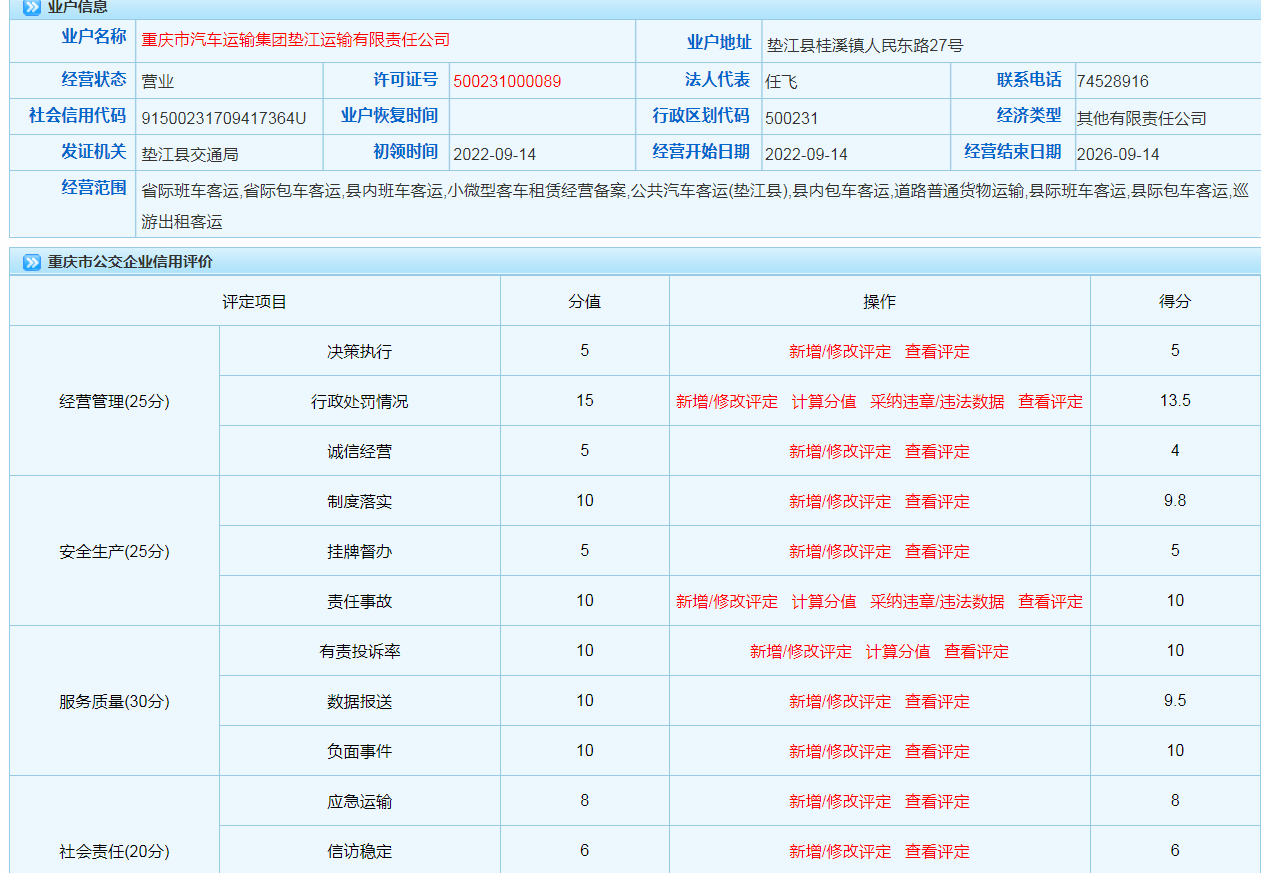Click 查看评定 for 有责投诉率
Screen dimensions: 1261x873
pyautogui.click(x=977, y=651)
